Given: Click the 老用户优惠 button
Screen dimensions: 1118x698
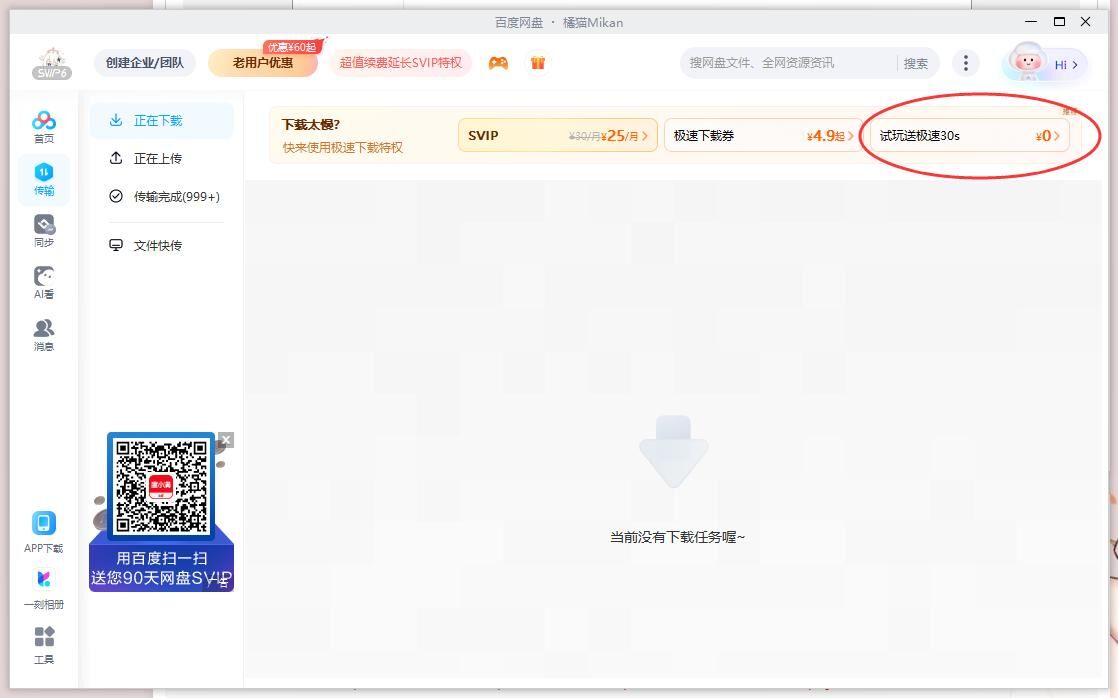Looking at the screenshot, I should 262,63.
